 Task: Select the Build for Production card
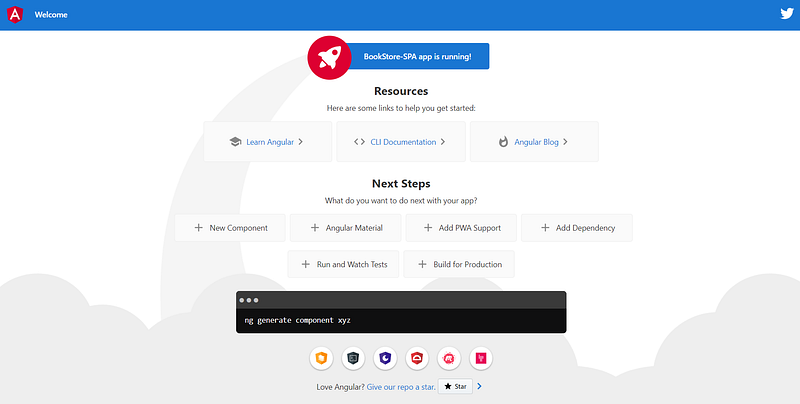click(459, 264)
